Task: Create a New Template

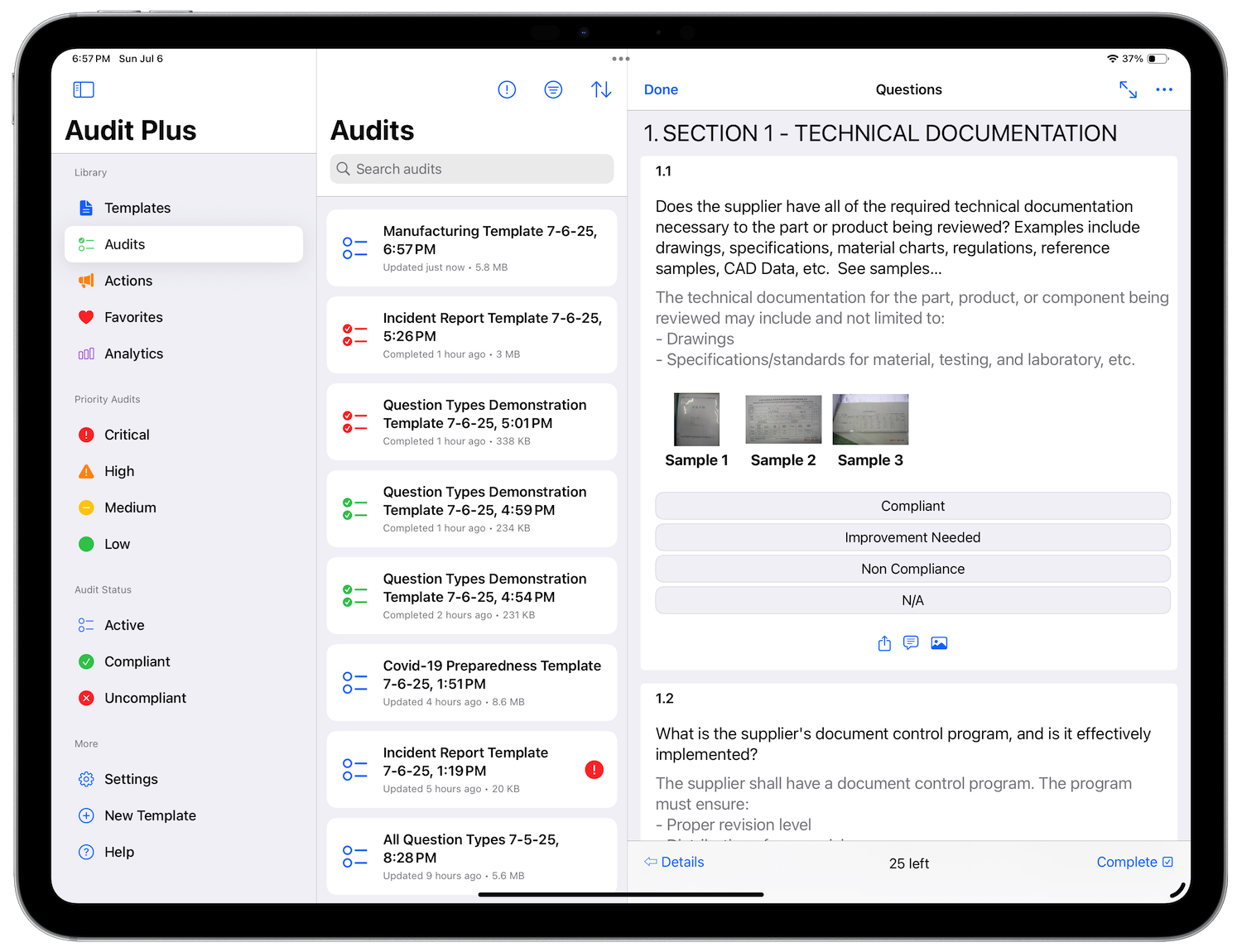Action: (184, 815)
